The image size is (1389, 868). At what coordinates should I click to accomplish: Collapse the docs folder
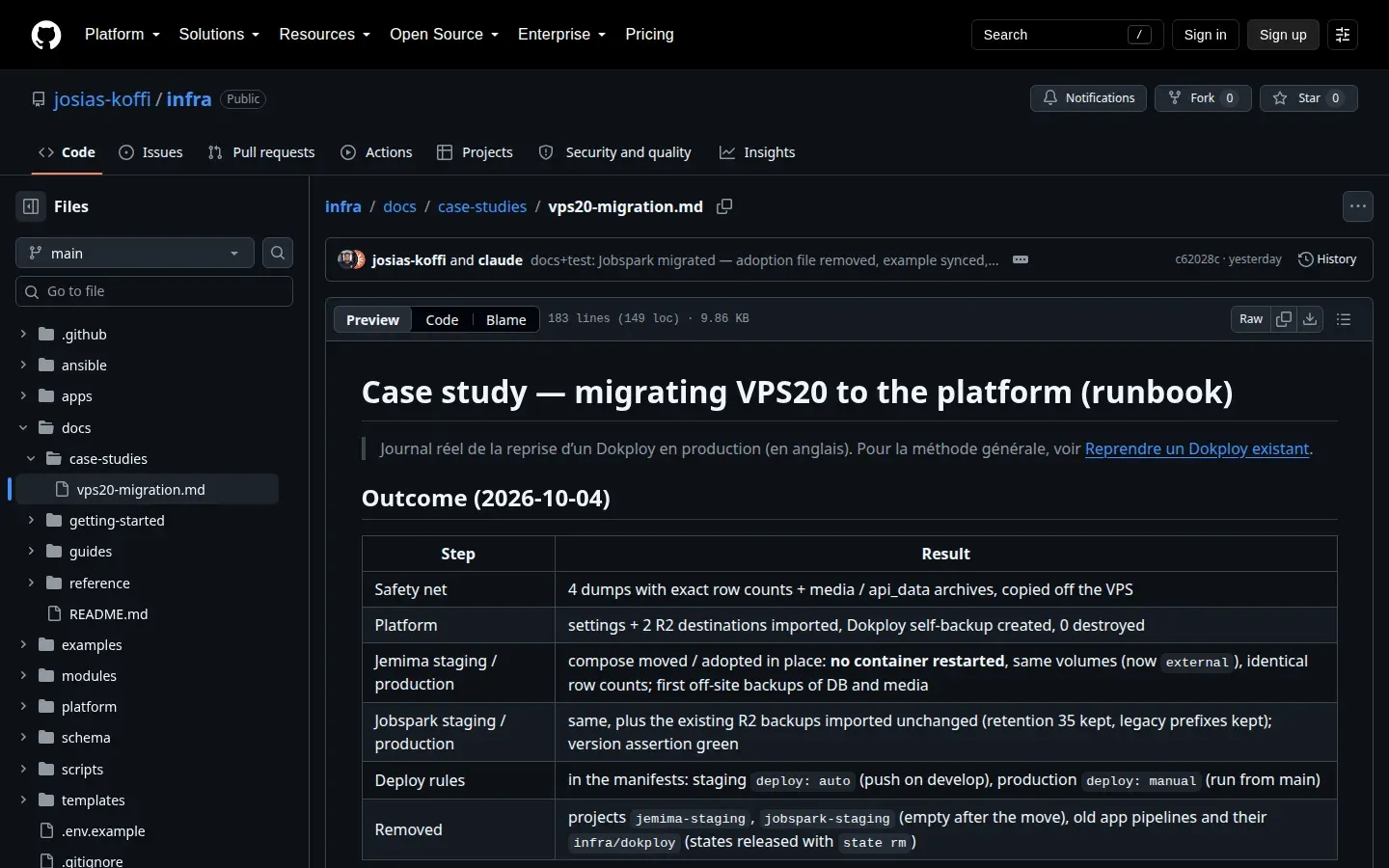pos(23,427)
